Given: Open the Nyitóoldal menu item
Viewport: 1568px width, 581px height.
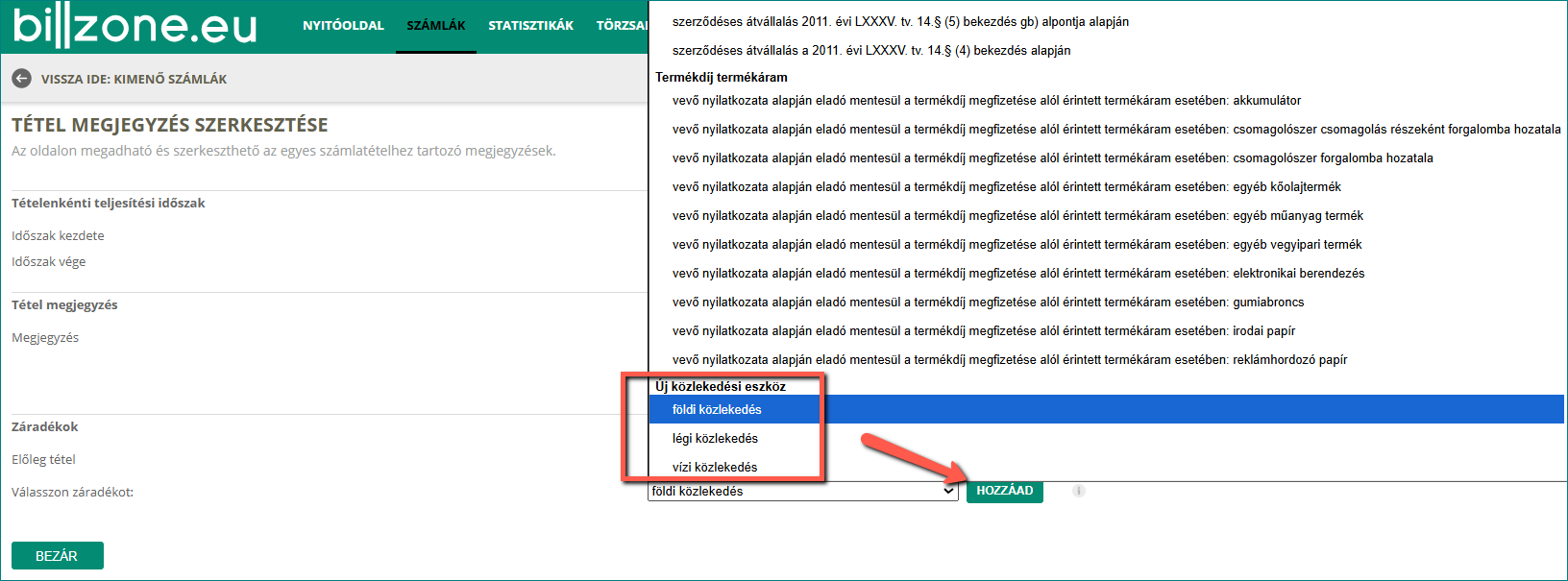Looking at the screenshot, I should (x=343, y=26).
